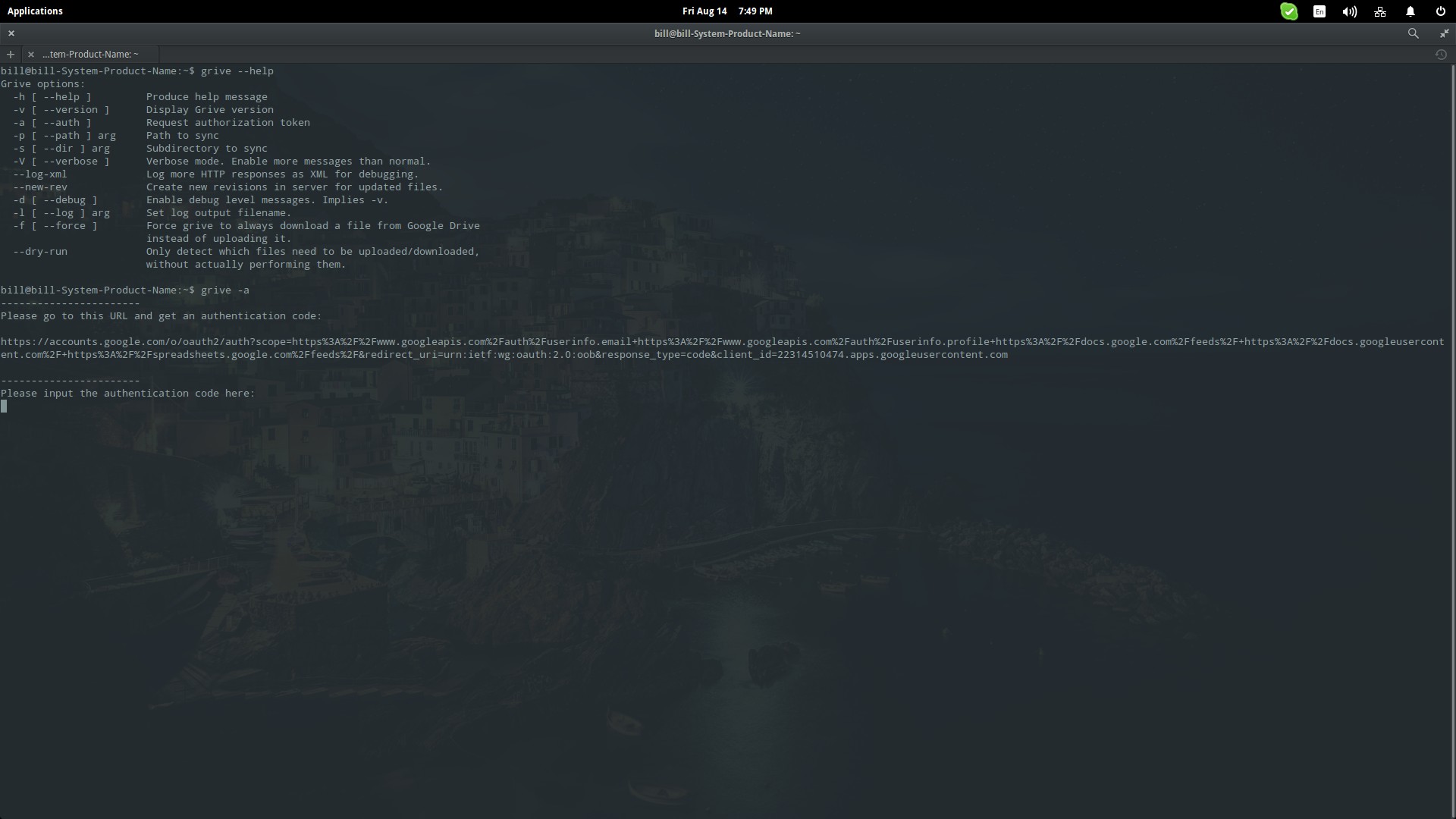1456x819 pixels.
Task: Click 'Set log output filename.' description
Action: (x=218, y=213)
